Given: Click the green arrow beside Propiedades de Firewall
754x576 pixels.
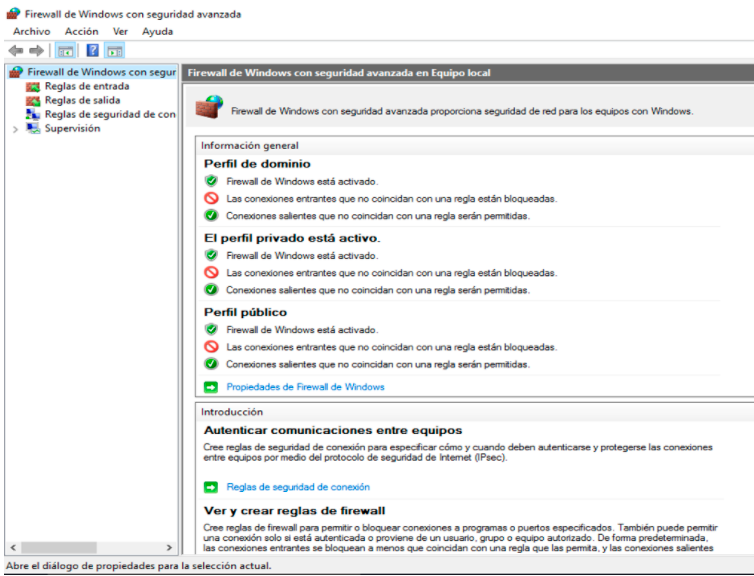Looking at the screenshot, I should [211, 387].
